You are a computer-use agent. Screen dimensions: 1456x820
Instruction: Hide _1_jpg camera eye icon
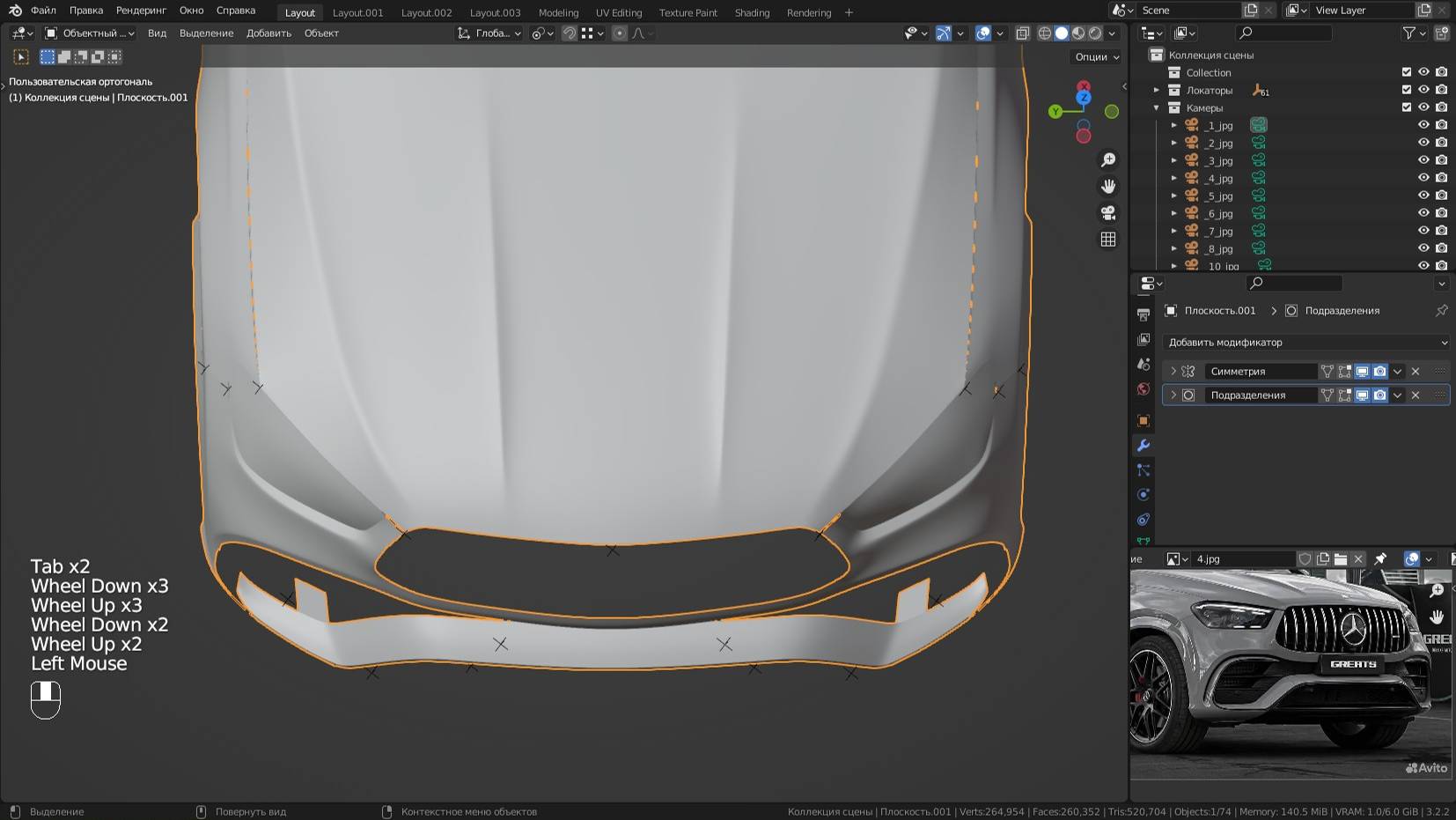1423,125
